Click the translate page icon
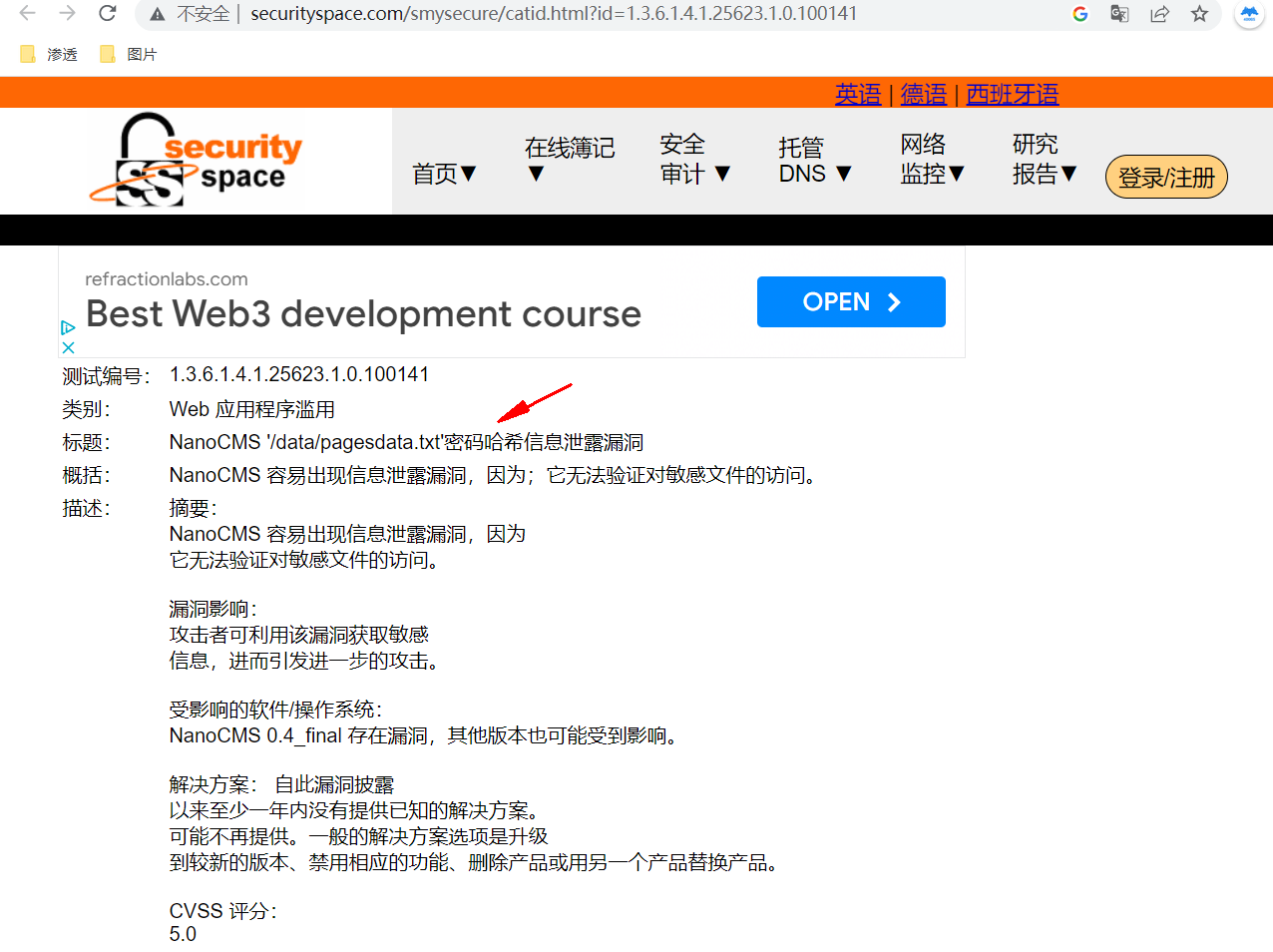Screen dimensions: 1273x952 1119,14
